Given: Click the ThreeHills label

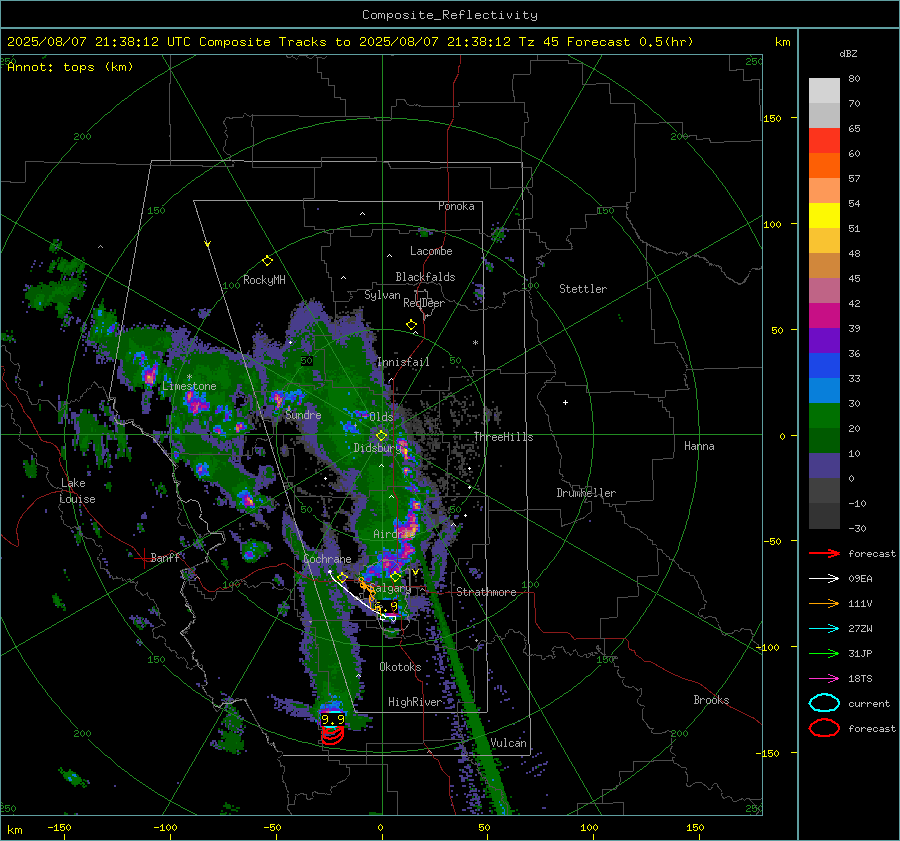Looking at the screenshot, I should [x=503, y=437].
